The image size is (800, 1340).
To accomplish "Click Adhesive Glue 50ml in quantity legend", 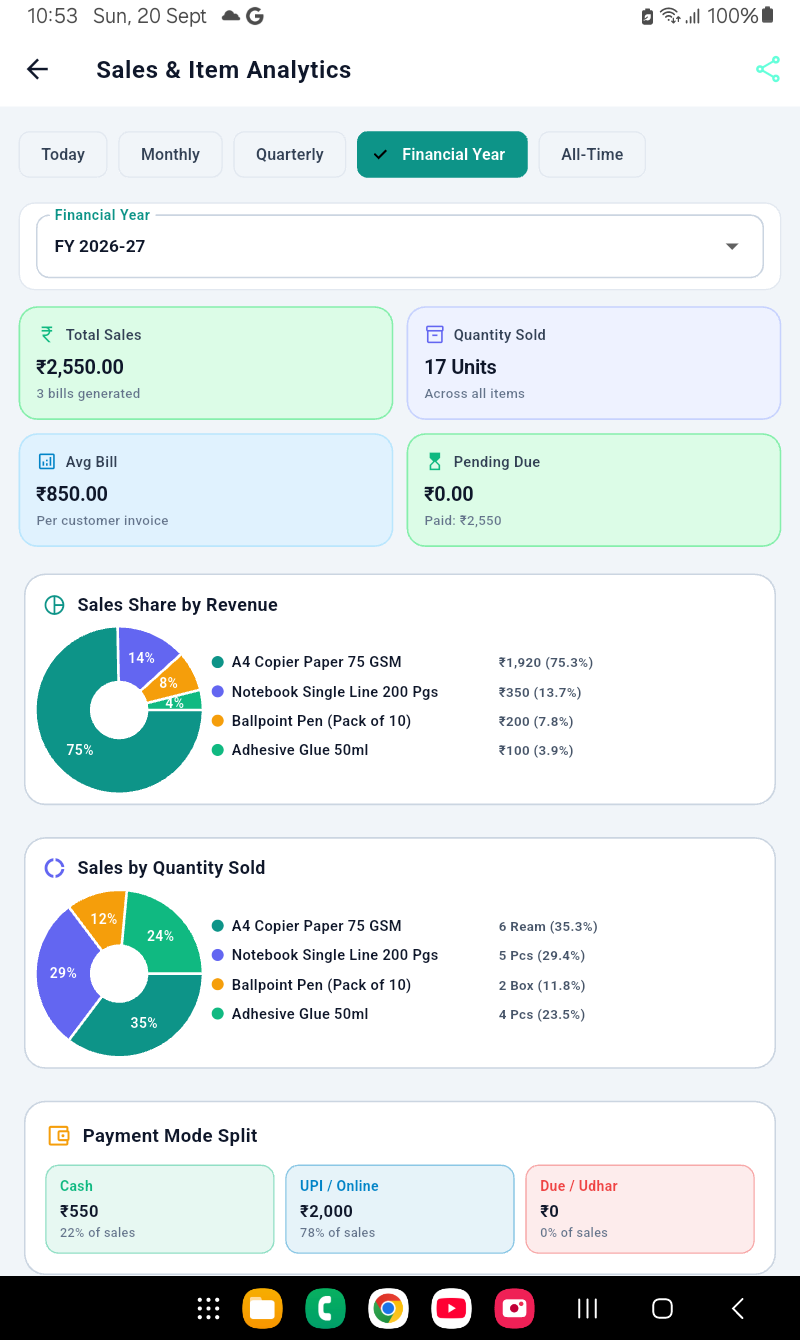I will pos(300,1014).
